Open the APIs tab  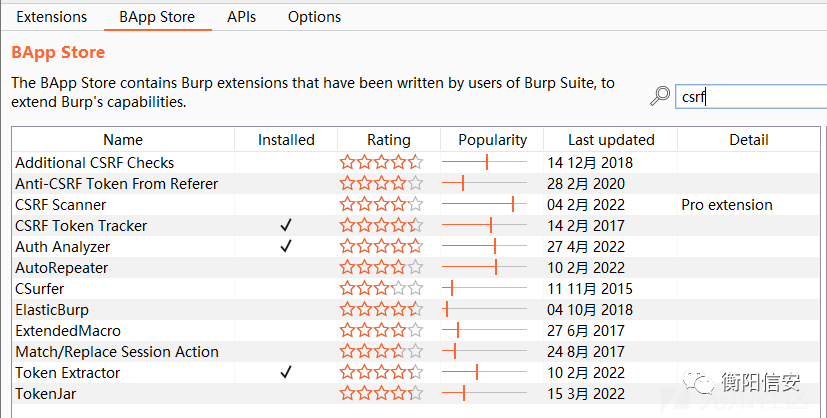pyautogui.click(x=241, y=17)
